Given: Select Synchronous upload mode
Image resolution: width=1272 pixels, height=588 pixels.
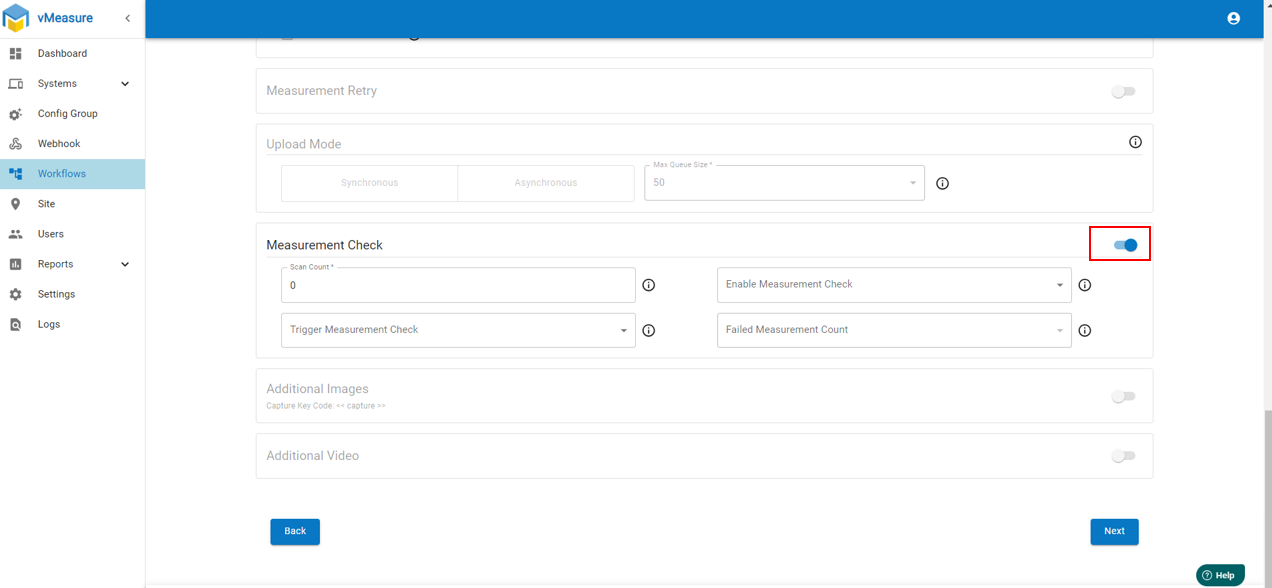Looking at the screenshot, I should [x=369, y=183].
